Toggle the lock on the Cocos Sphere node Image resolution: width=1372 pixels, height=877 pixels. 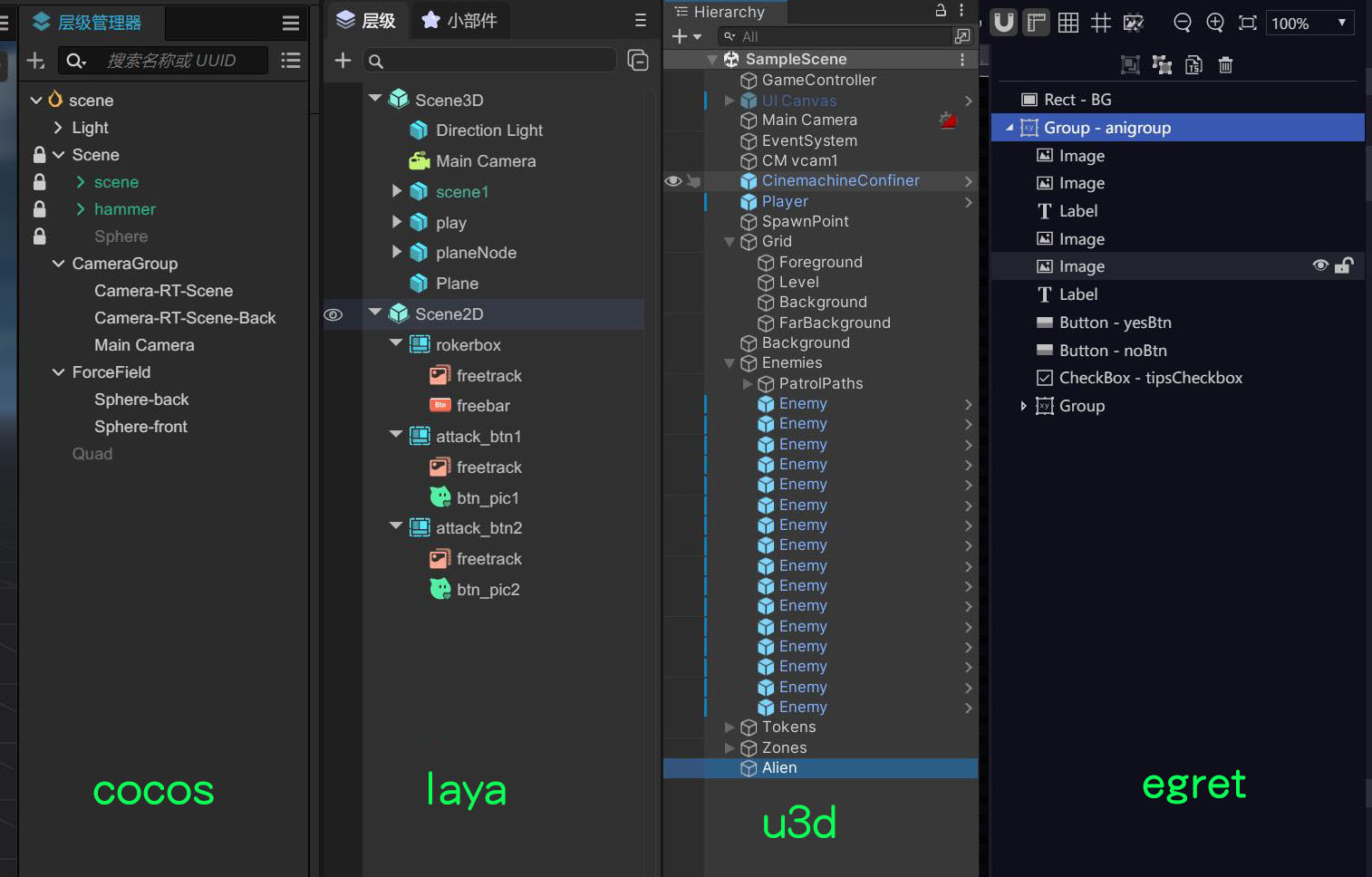click(39, 236)
